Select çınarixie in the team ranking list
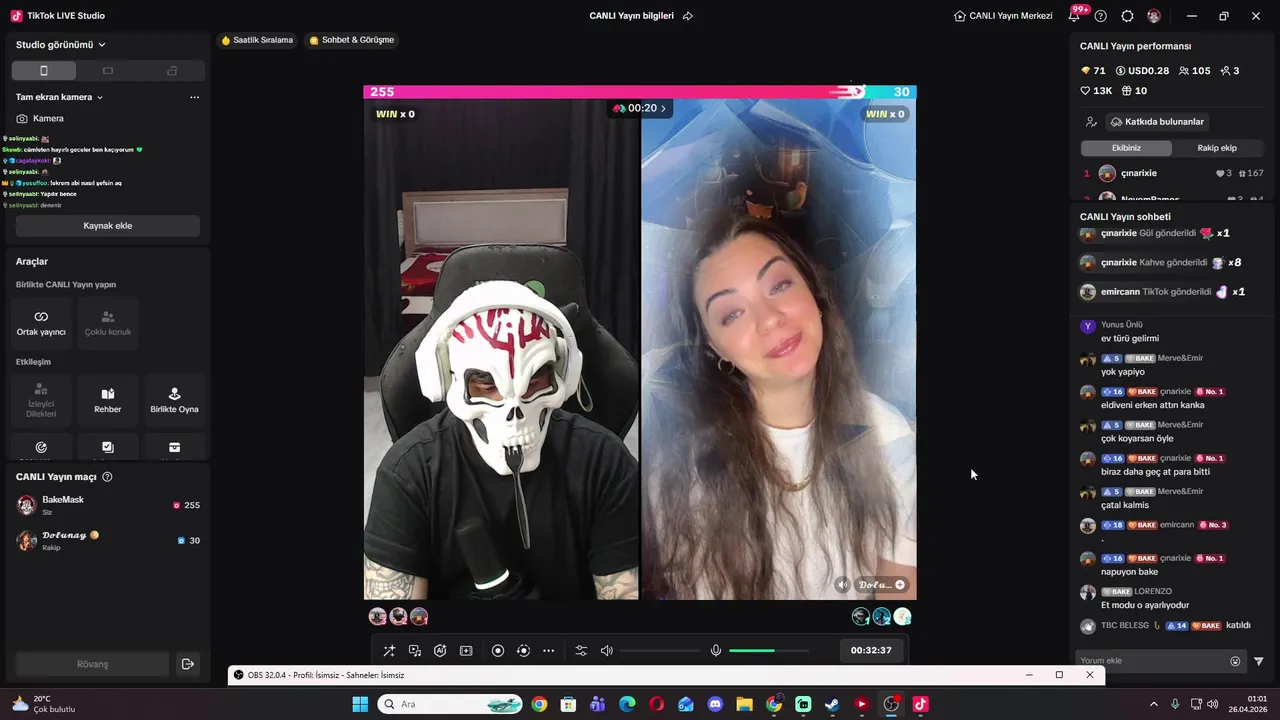This screenshot has height=720, width=1280. point(1172,173)
